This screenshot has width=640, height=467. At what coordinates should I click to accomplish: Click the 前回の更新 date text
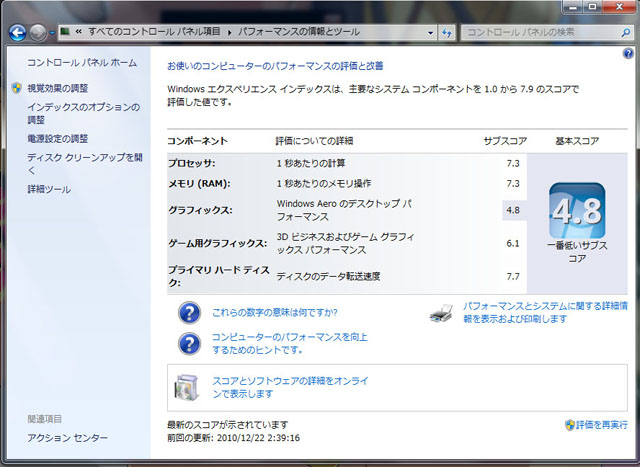click(233, 438)
